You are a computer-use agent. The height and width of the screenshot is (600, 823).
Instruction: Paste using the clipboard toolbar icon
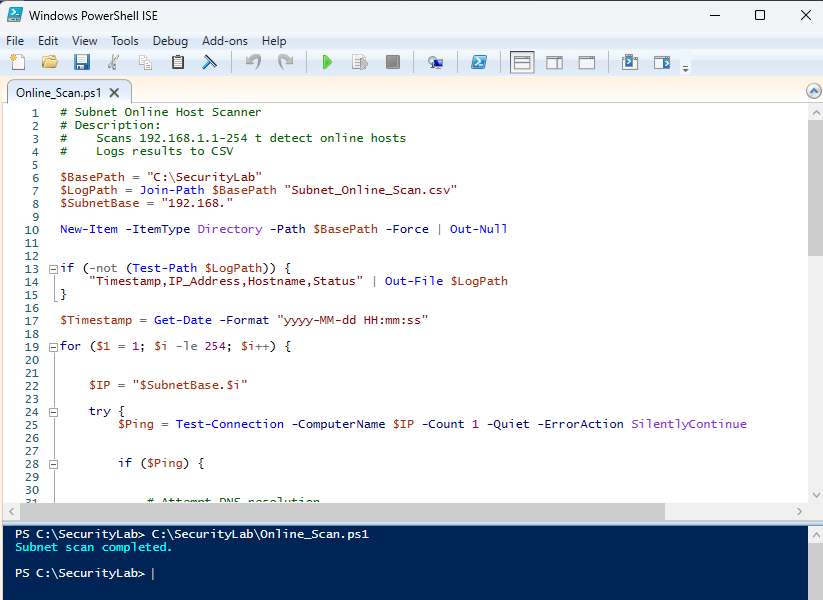(178, 63)
